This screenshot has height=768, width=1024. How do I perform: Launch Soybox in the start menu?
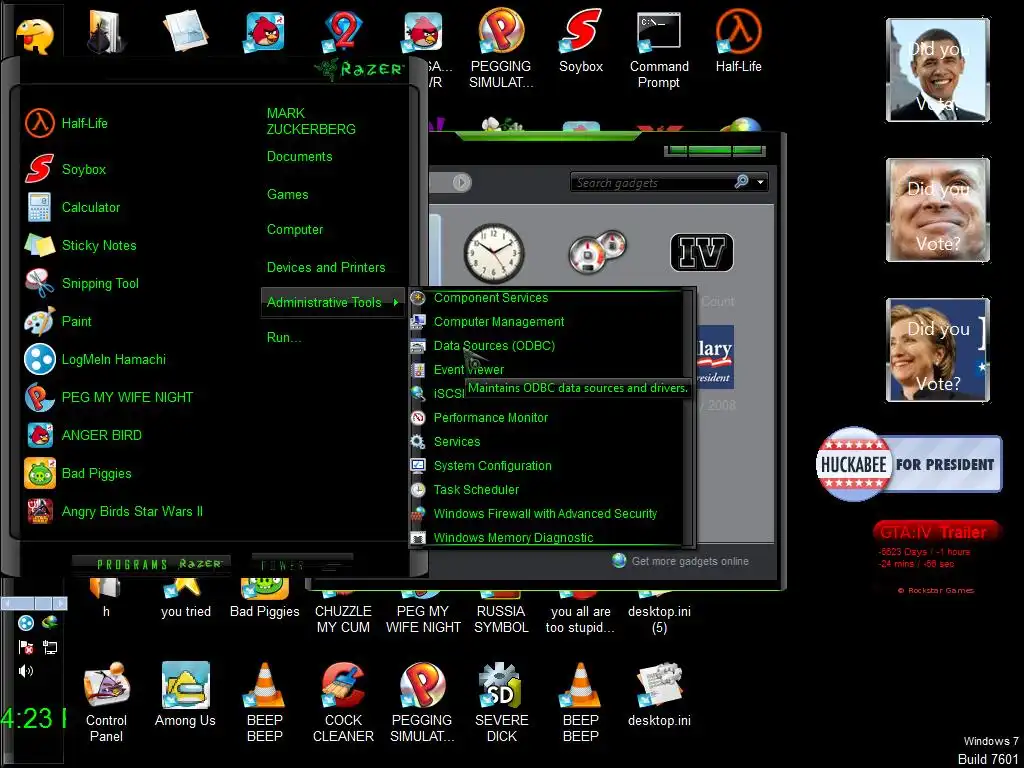pos(65,169)
